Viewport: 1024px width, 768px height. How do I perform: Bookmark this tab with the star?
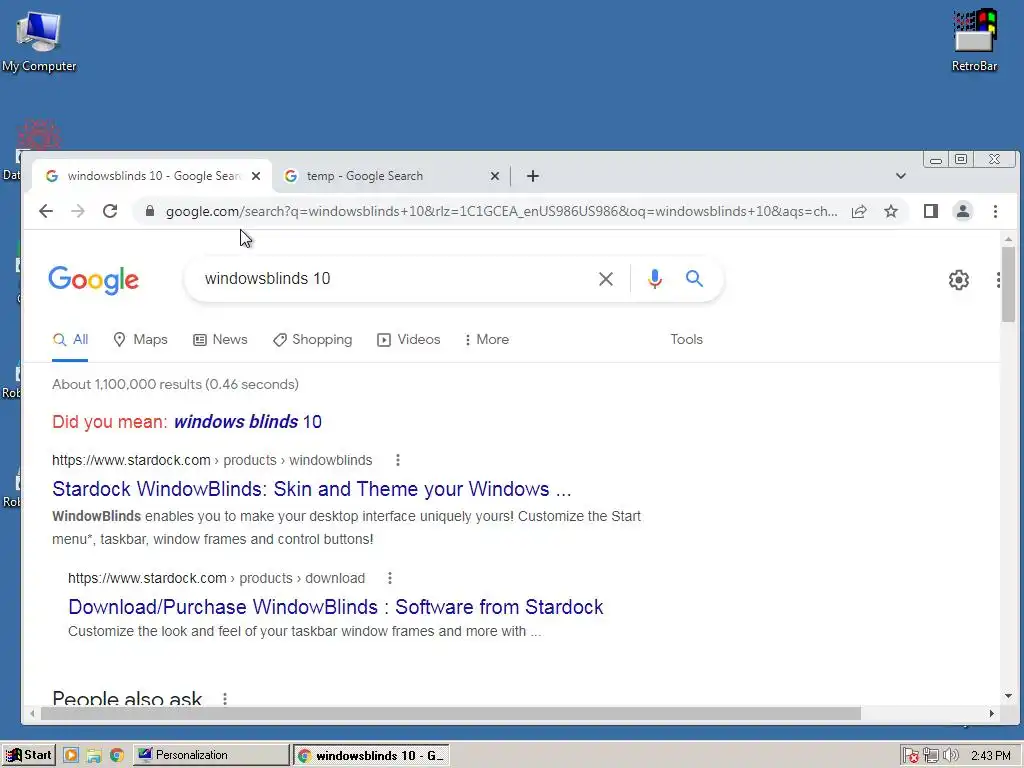coord(891,211)
